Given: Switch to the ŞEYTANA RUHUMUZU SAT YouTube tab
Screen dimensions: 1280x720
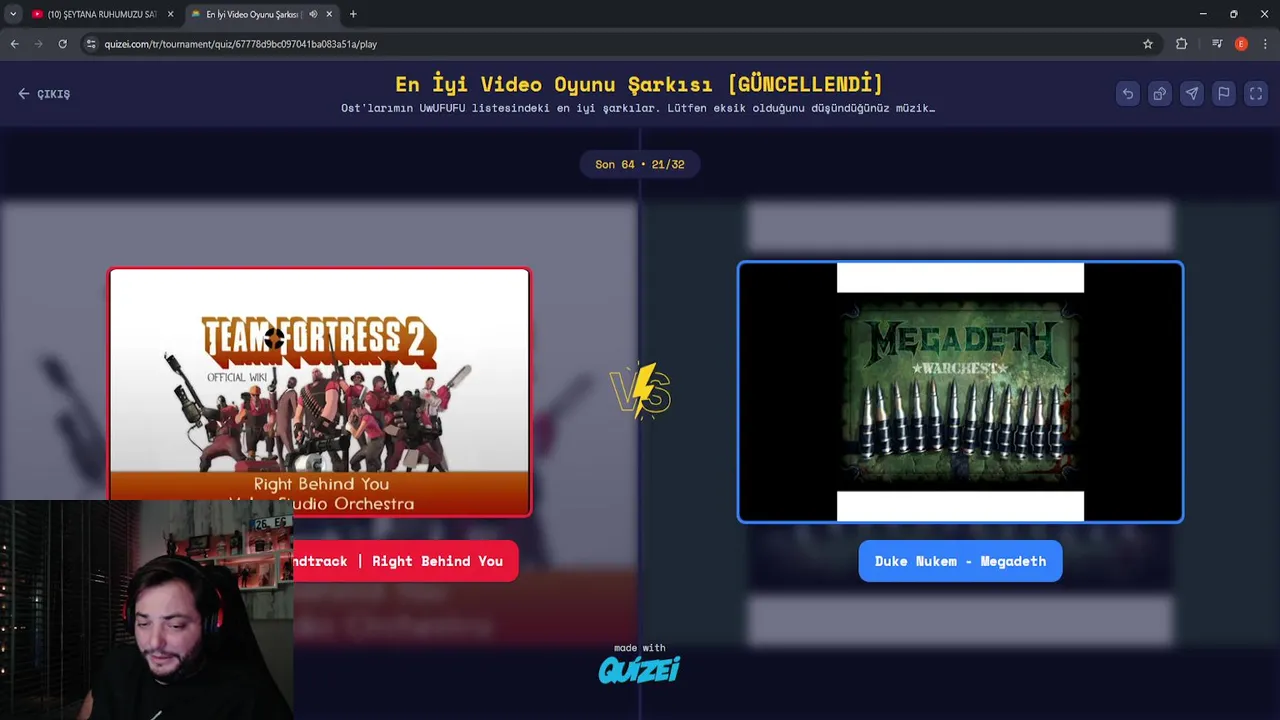Looking at the screenshot, I should [102, 14].
